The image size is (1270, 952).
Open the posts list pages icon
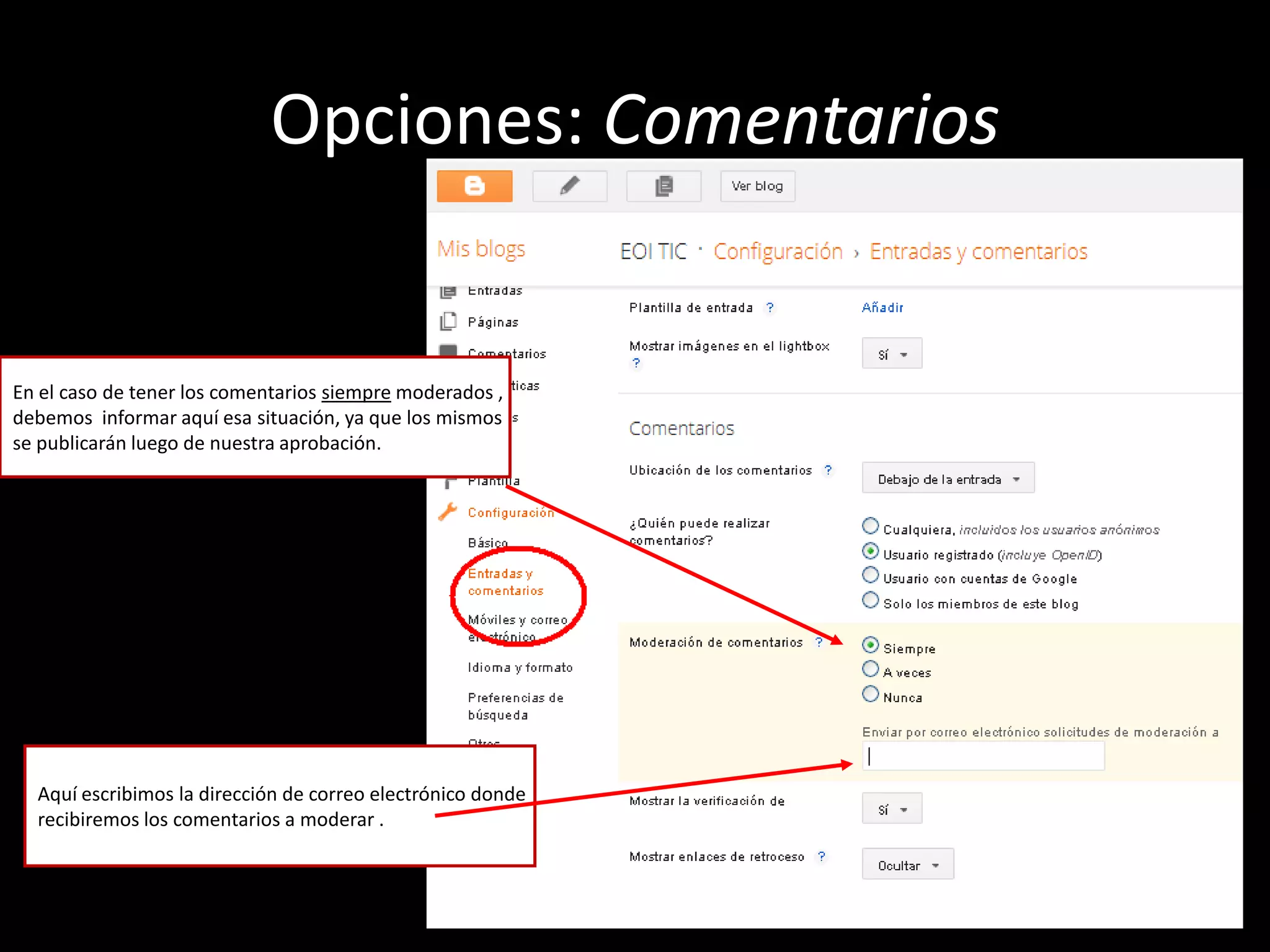664,186
